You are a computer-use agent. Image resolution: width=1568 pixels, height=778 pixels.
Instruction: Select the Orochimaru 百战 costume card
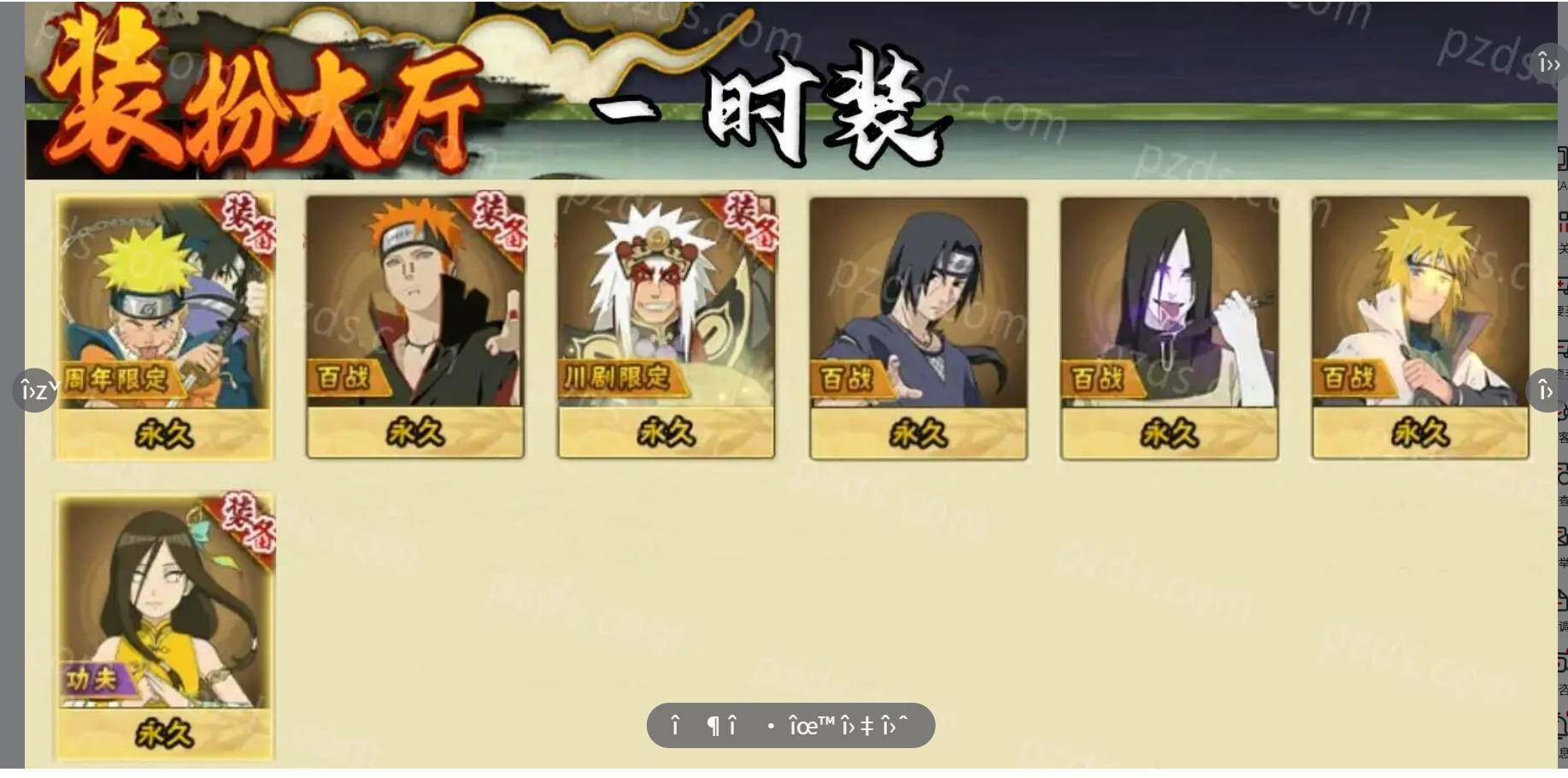tap(1169, 328)
